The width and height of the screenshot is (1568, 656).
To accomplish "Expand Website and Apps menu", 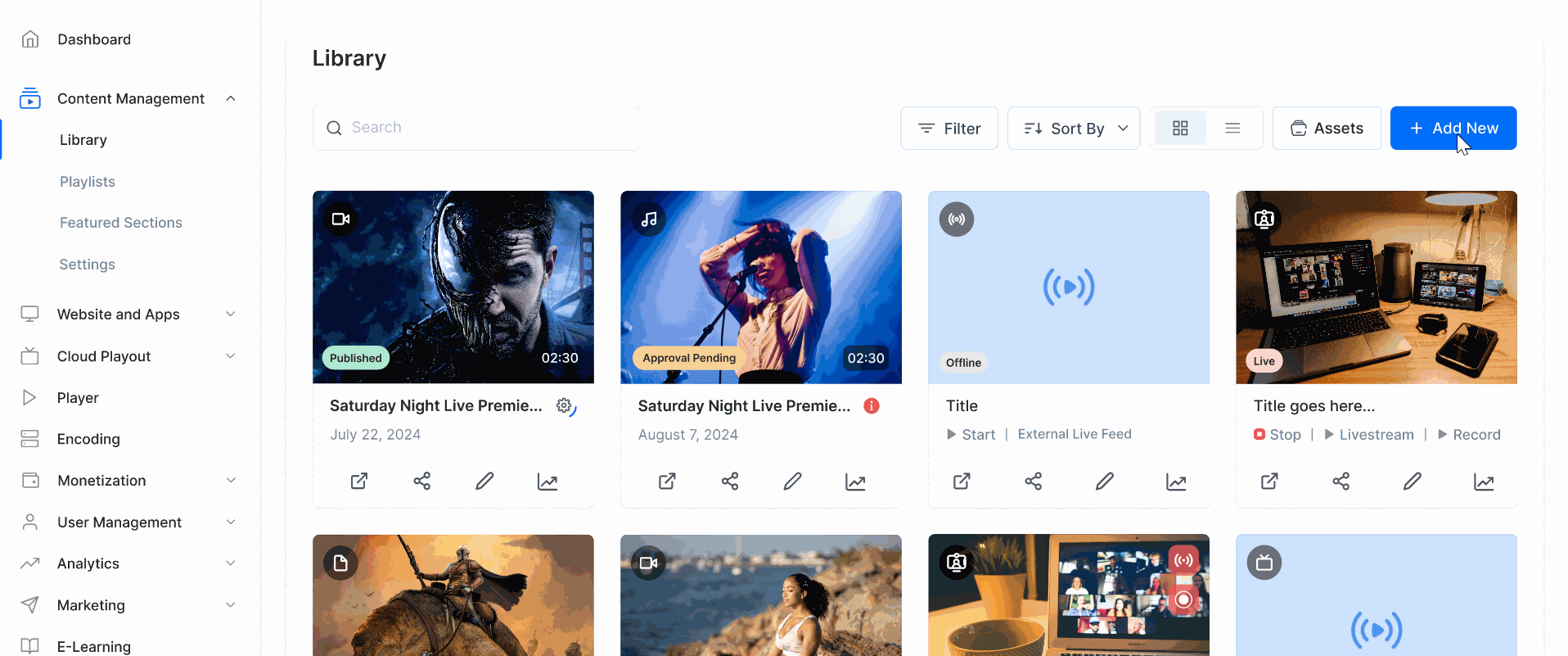I will click(x=231, y=314).
